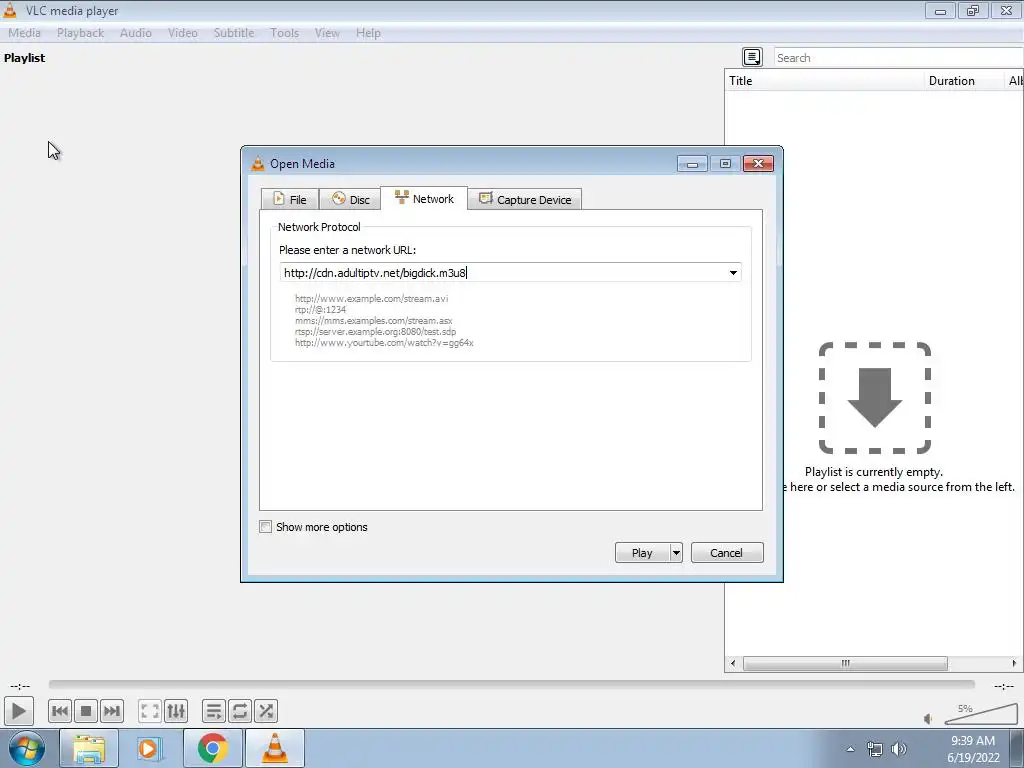Change playlist view mode icon beside Search

pyautogui.click(x=752, y=57)
